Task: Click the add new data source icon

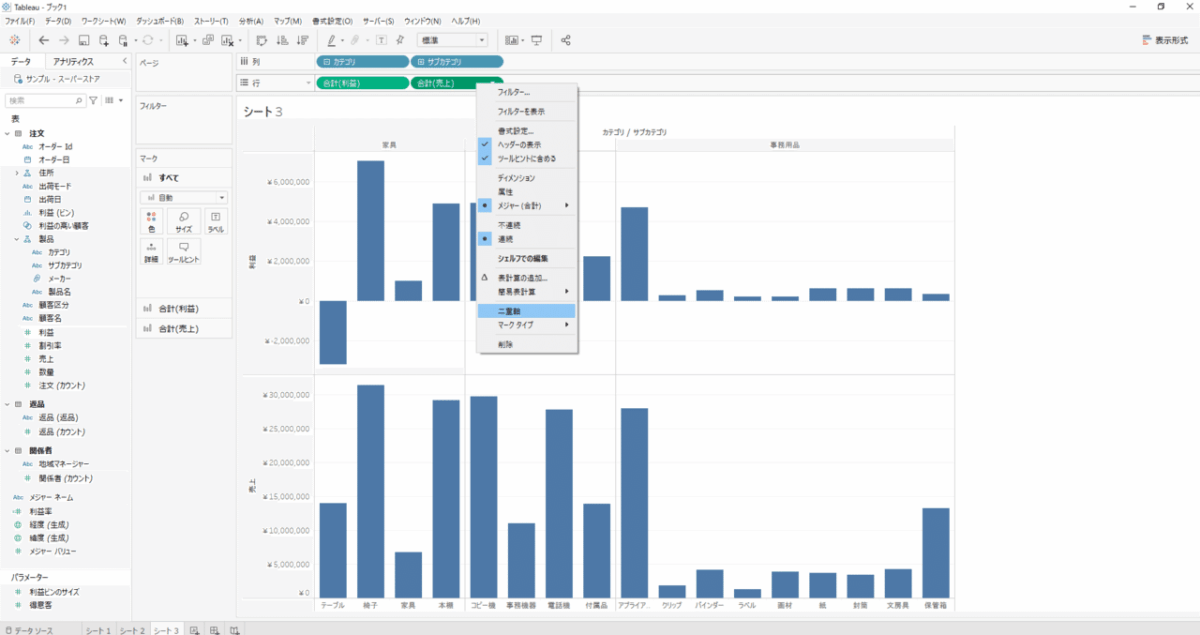Action: point(103,40)
